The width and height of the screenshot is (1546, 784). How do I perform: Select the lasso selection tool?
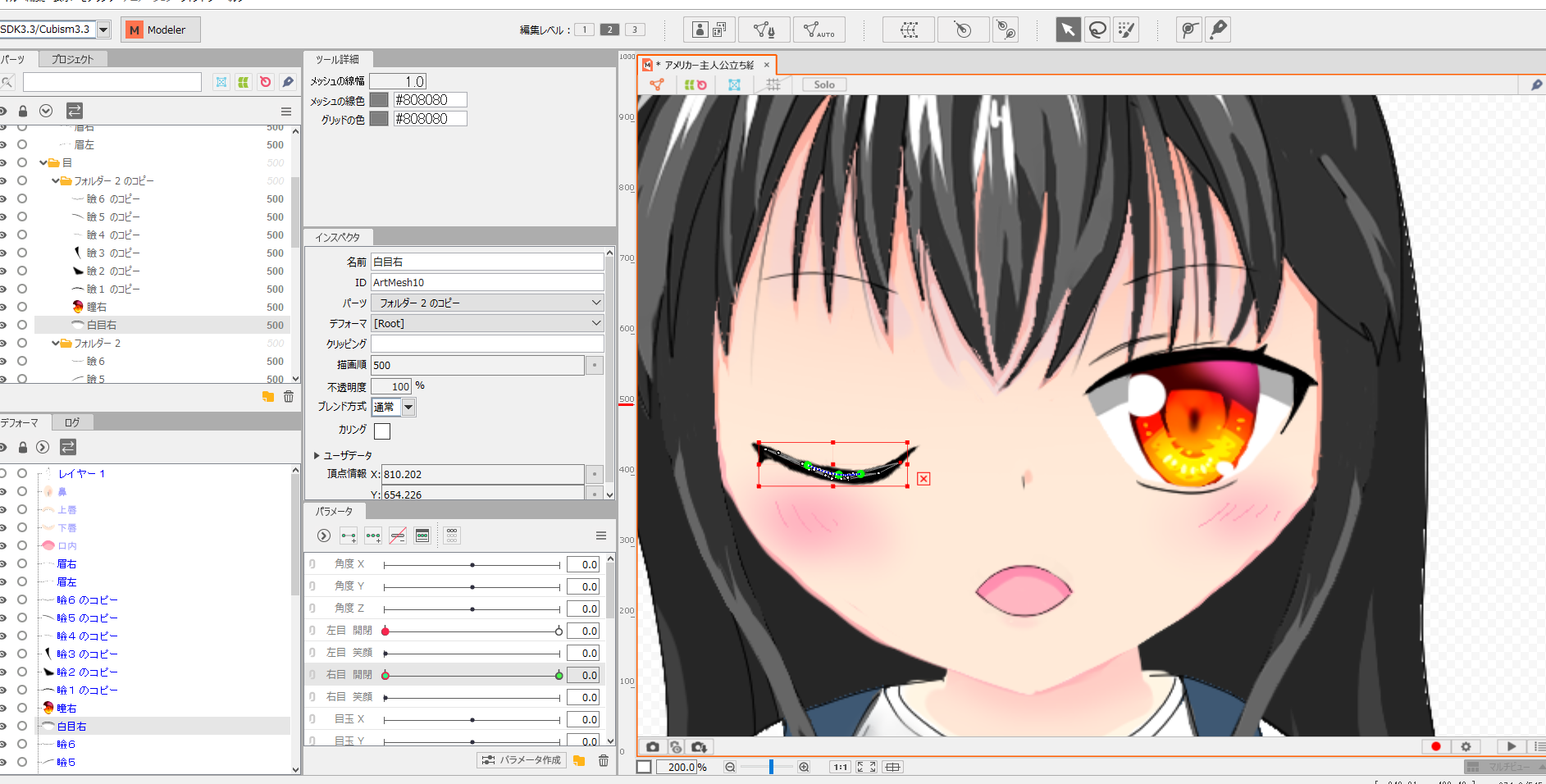click(1097, 30)
